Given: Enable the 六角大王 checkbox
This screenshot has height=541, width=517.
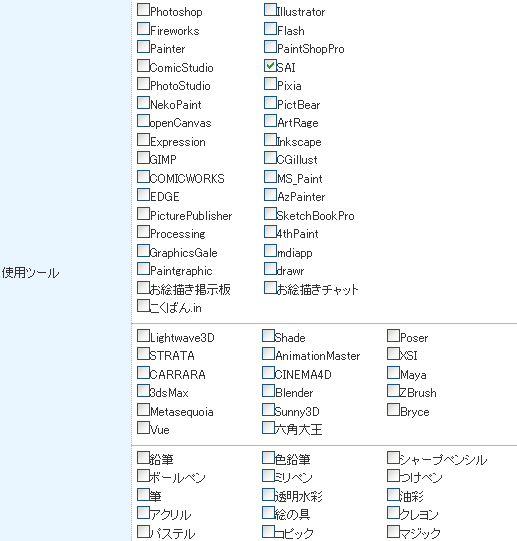Looking at the screenshot, I should 268,427.
